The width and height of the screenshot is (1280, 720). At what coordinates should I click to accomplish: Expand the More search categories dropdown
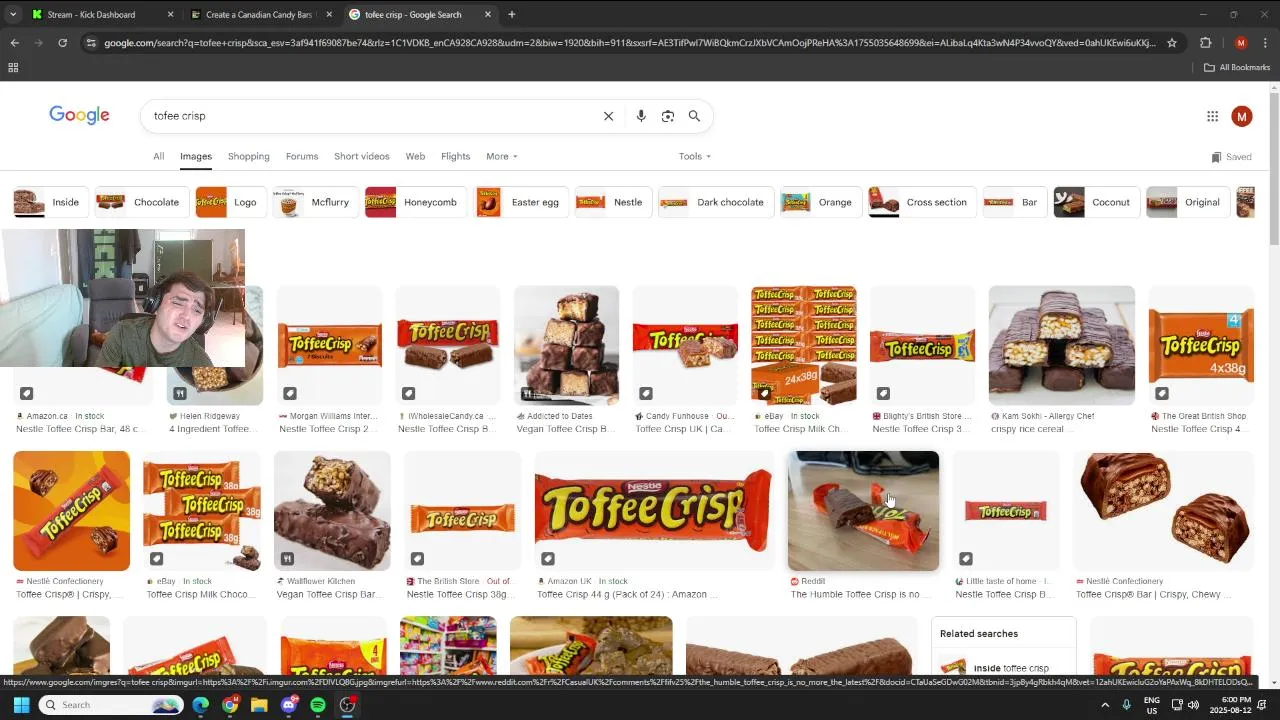coord(502,156)
